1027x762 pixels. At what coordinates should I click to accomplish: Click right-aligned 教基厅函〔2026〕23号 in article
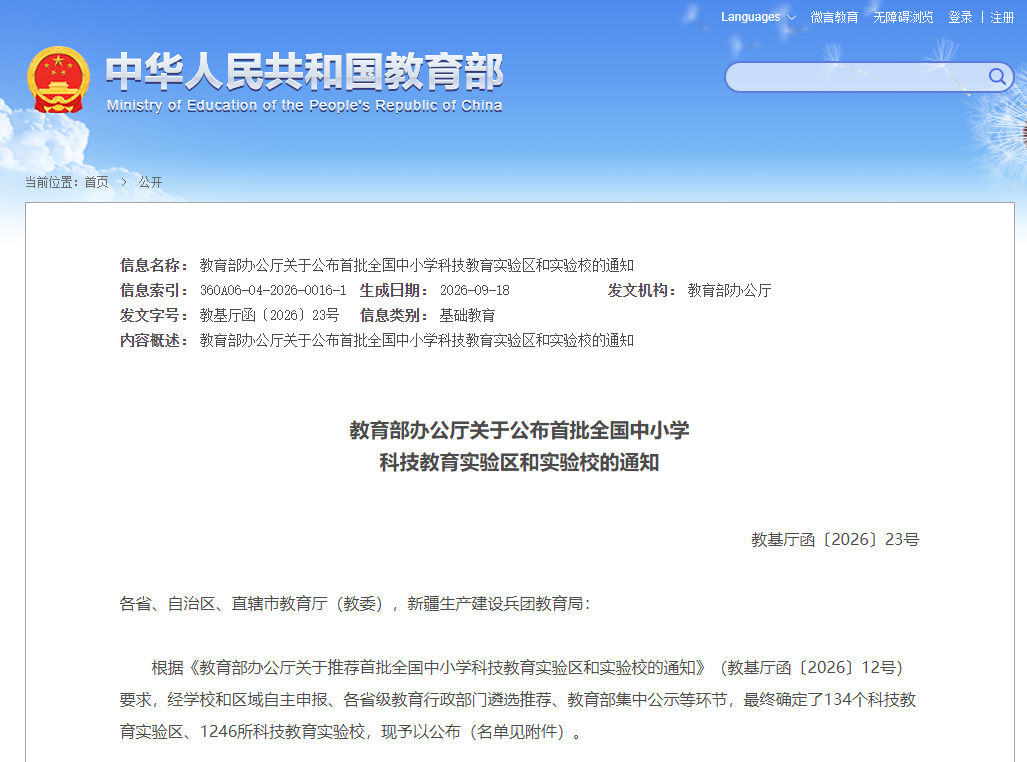(835, 539)
